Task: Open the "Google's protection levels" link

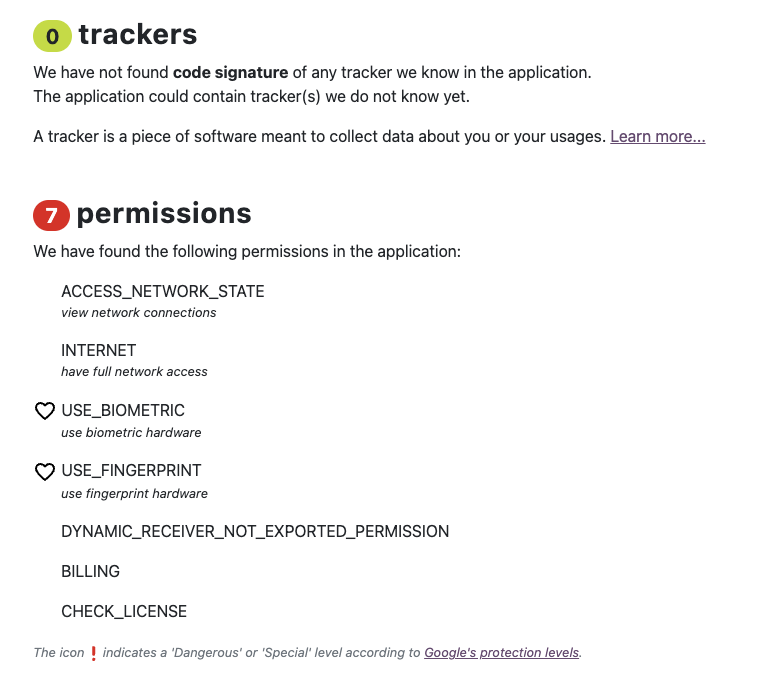Action: (x=501, y=653)
